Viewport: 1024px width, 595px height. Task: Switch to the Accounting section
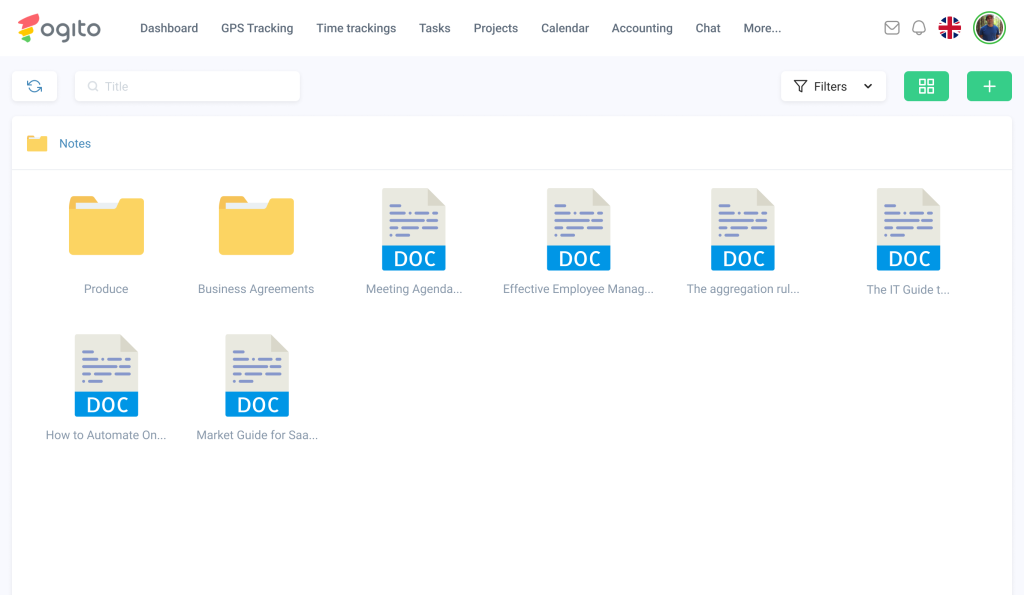(x=642, y=28)
